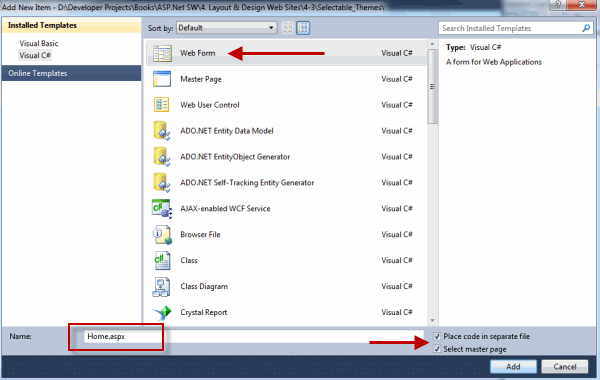Select the Master Page template icon
This screenshot has height=380, width=600.
tap(162, 79)
